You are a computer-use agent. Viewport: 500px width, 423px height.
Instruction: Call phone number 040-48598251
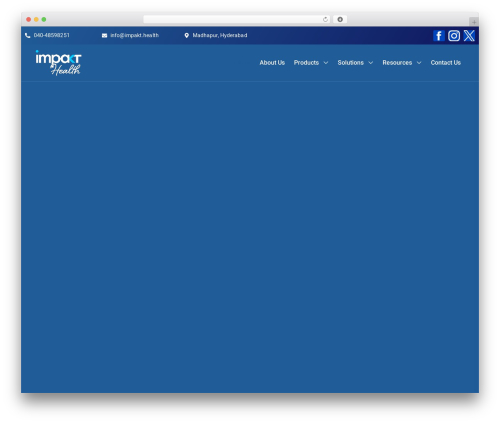[52, 35]
